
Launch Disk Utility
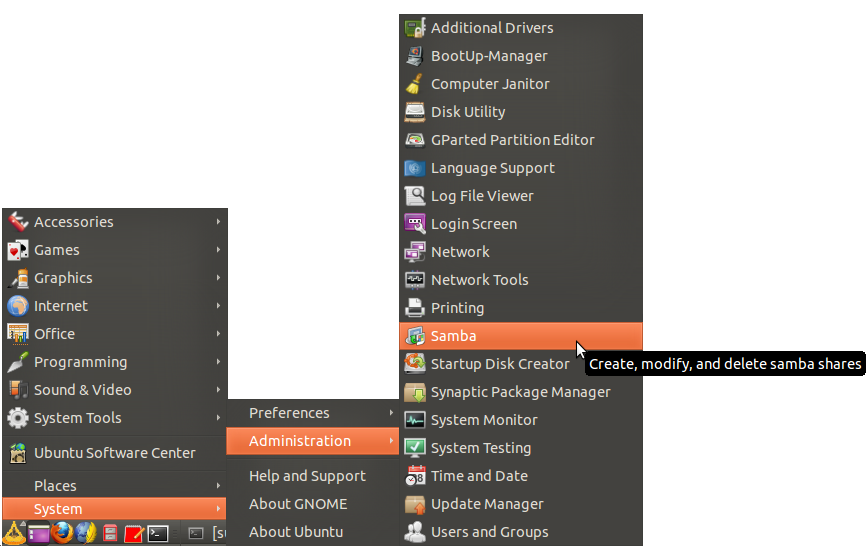pyautogui.click(x=520, y=112)
